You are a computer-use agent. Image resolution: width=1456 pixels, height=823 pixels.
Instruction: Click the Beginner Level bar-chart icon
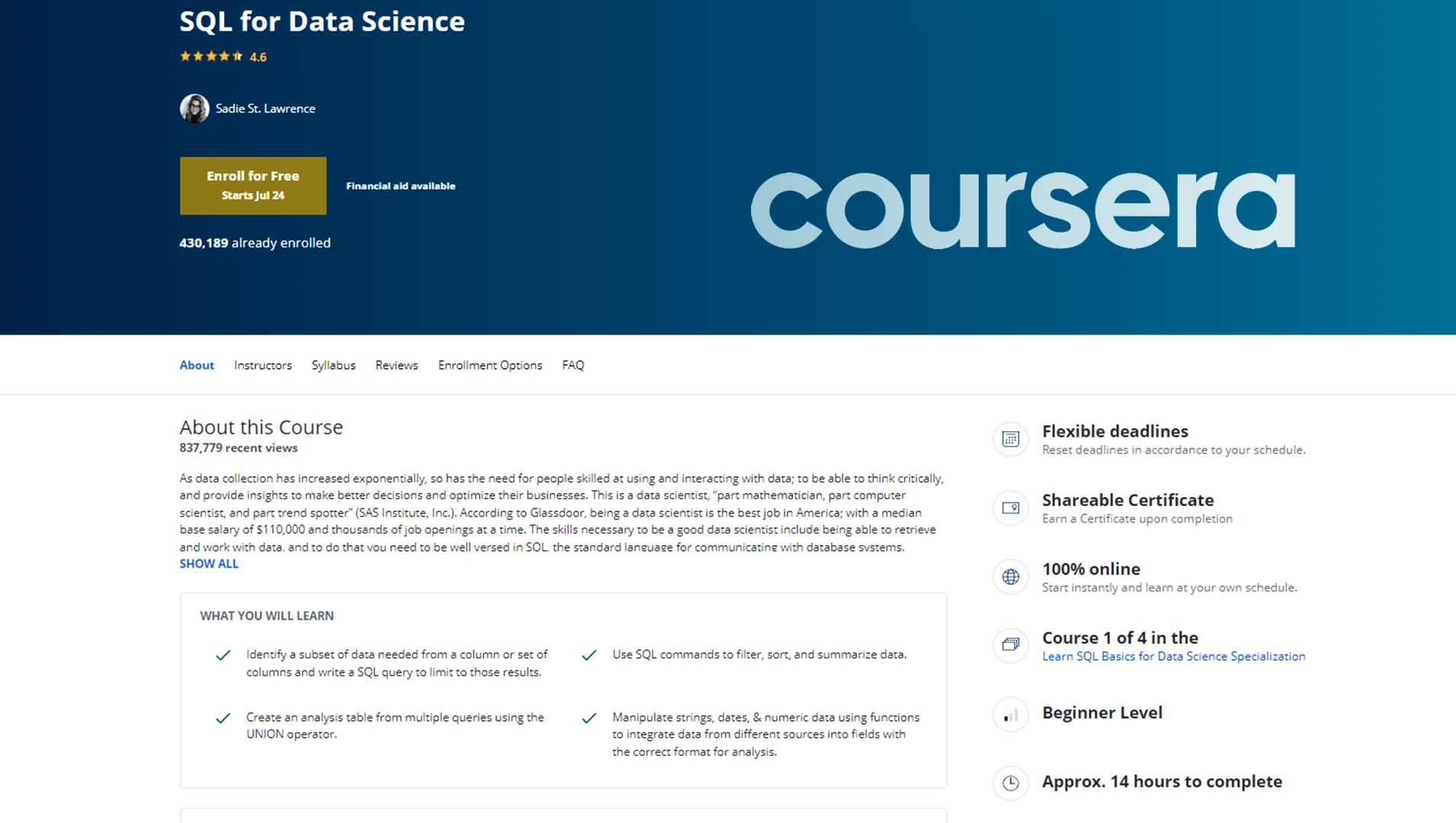click(x=1010, y=715)
